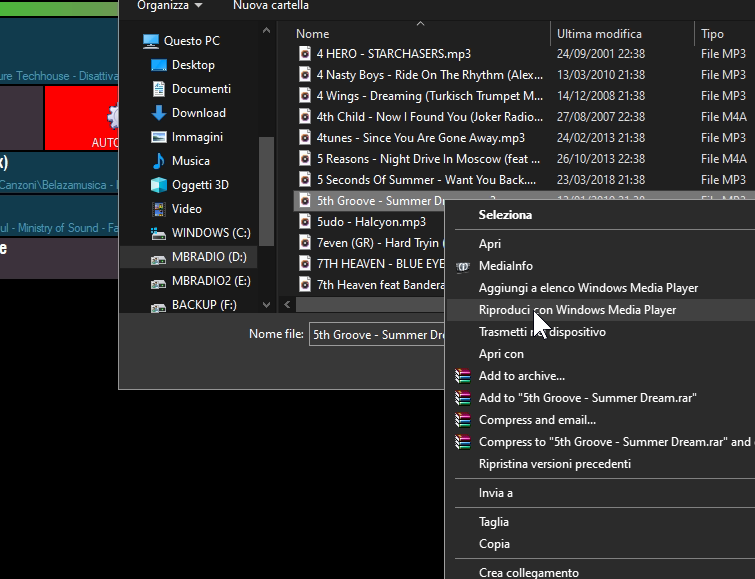Click the scroll-down arrow of navigation pane
The image size is (755, 579).
(267, 304)
